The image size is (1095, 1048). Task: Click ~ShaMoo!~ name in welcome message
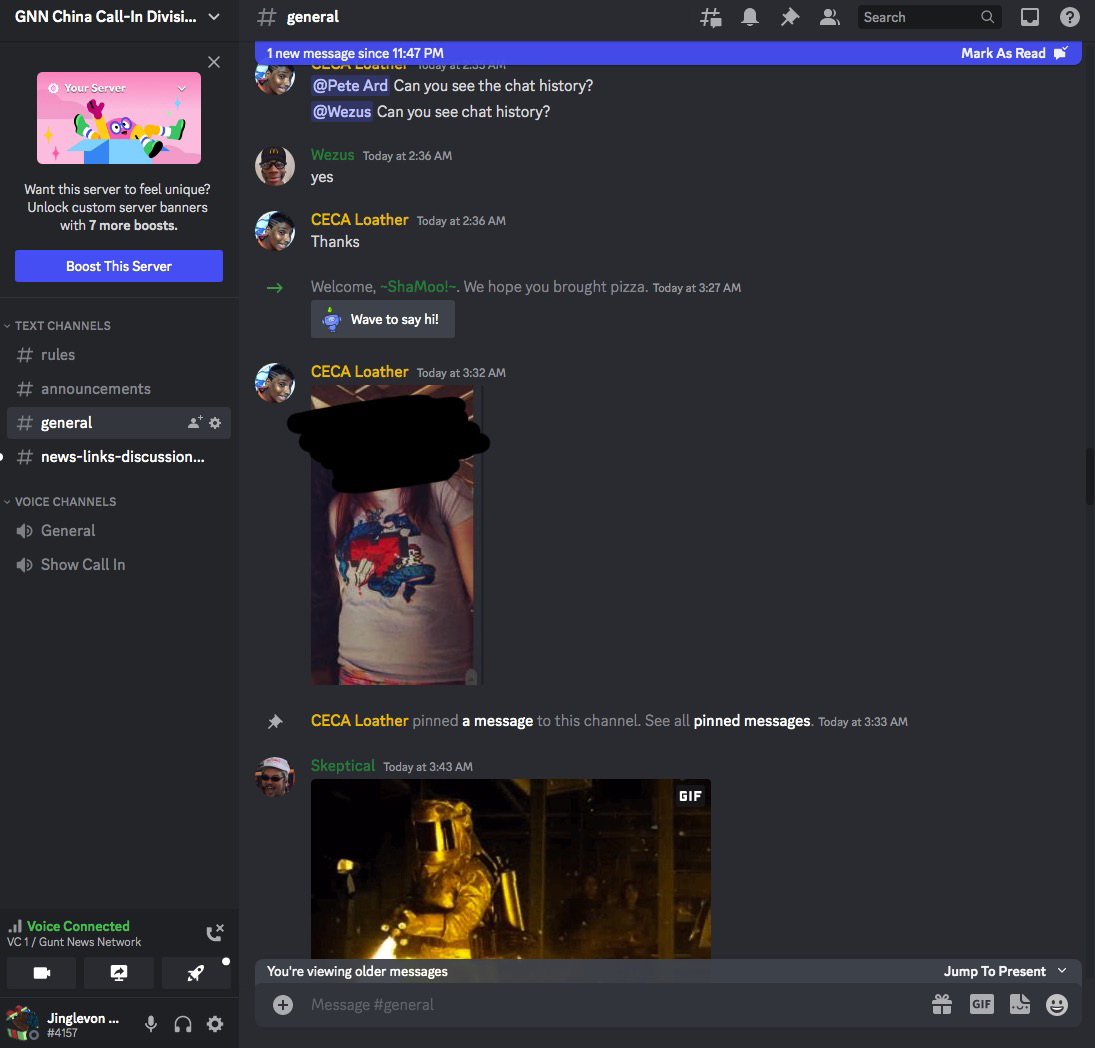pyautogui.click(x=418, y=287)
